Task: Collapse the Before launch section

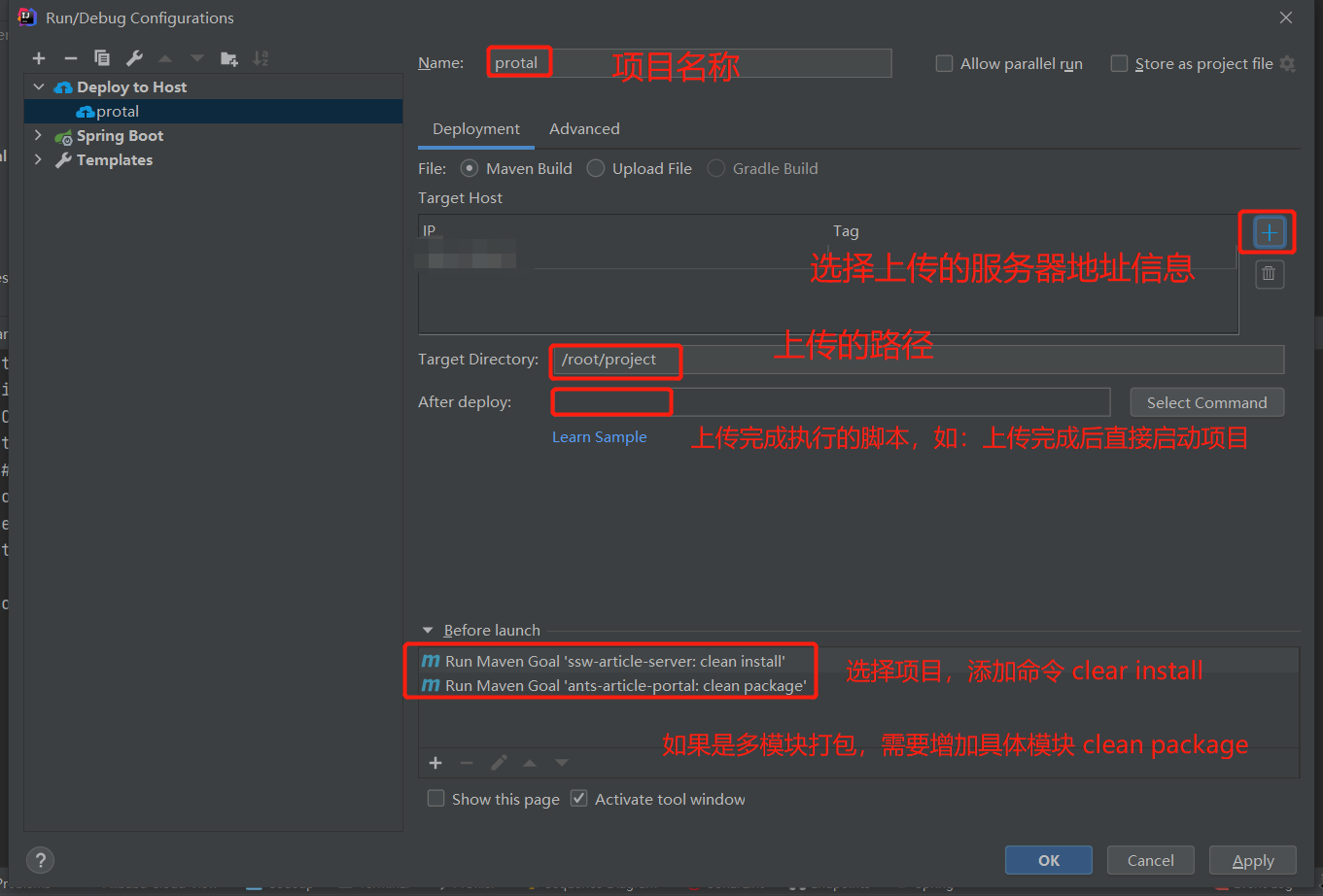Action: point(428,631)
